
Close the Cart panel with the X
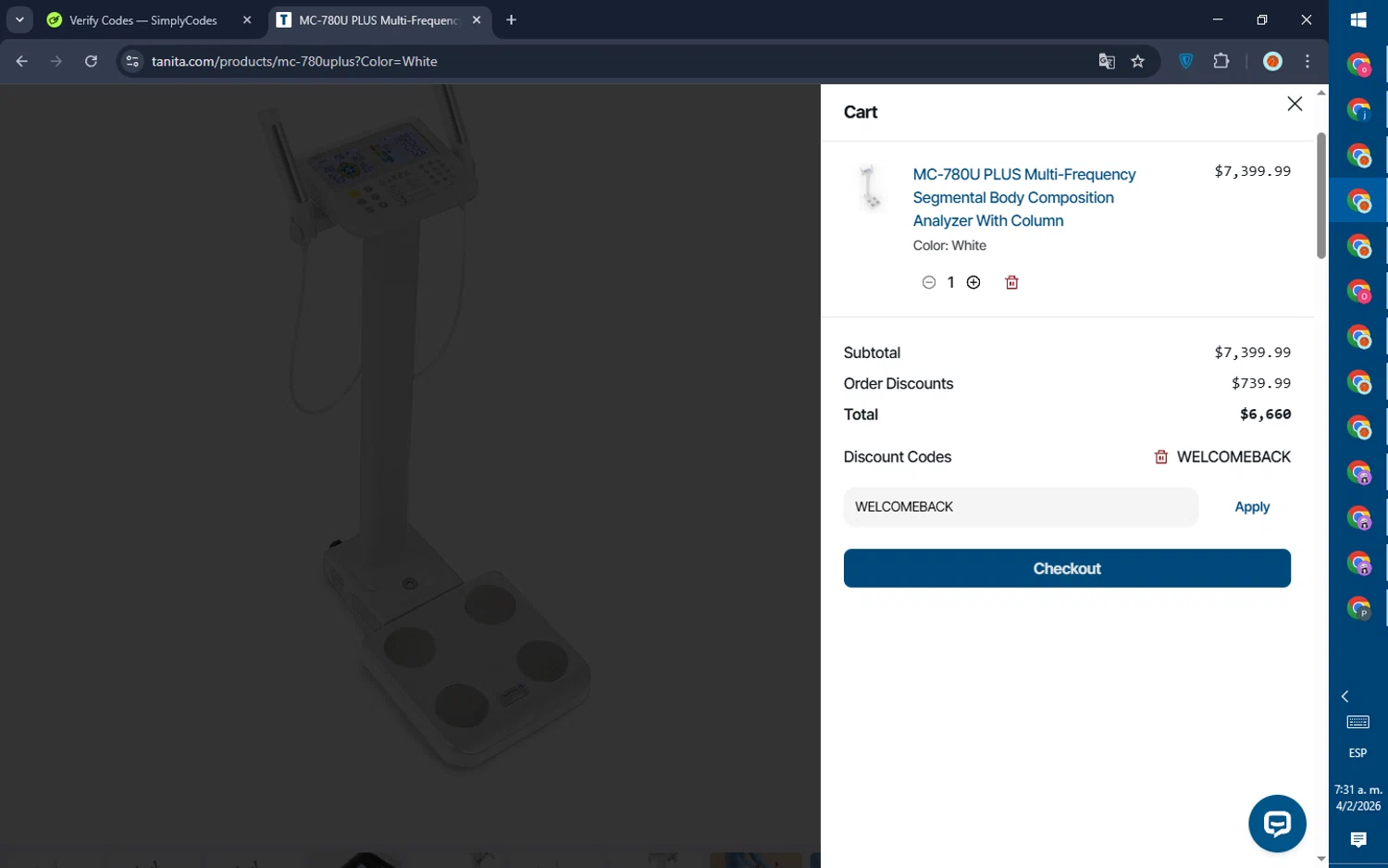pos(1295,104)
